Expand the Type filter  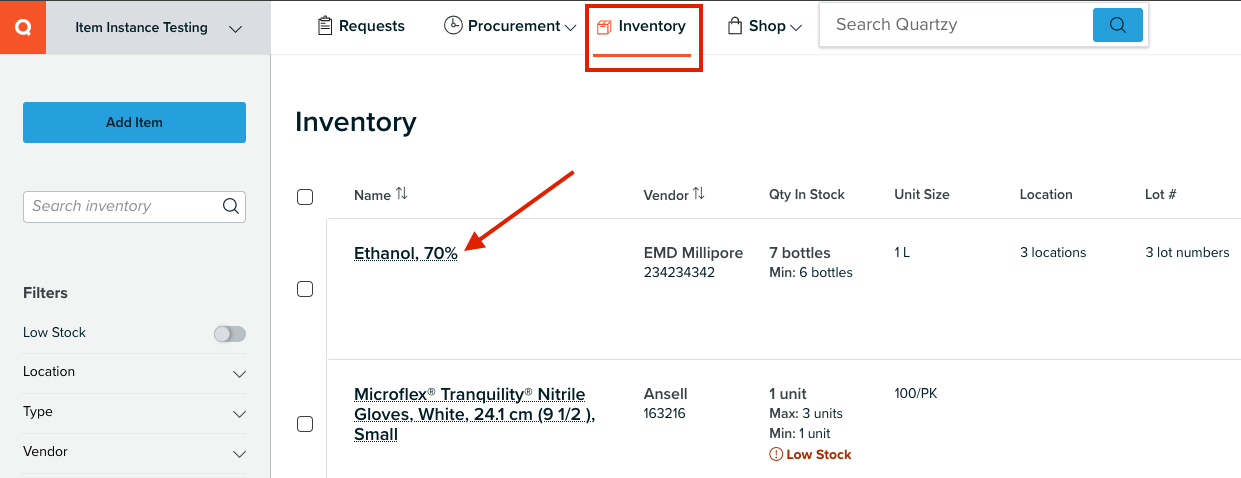(134, 412)
